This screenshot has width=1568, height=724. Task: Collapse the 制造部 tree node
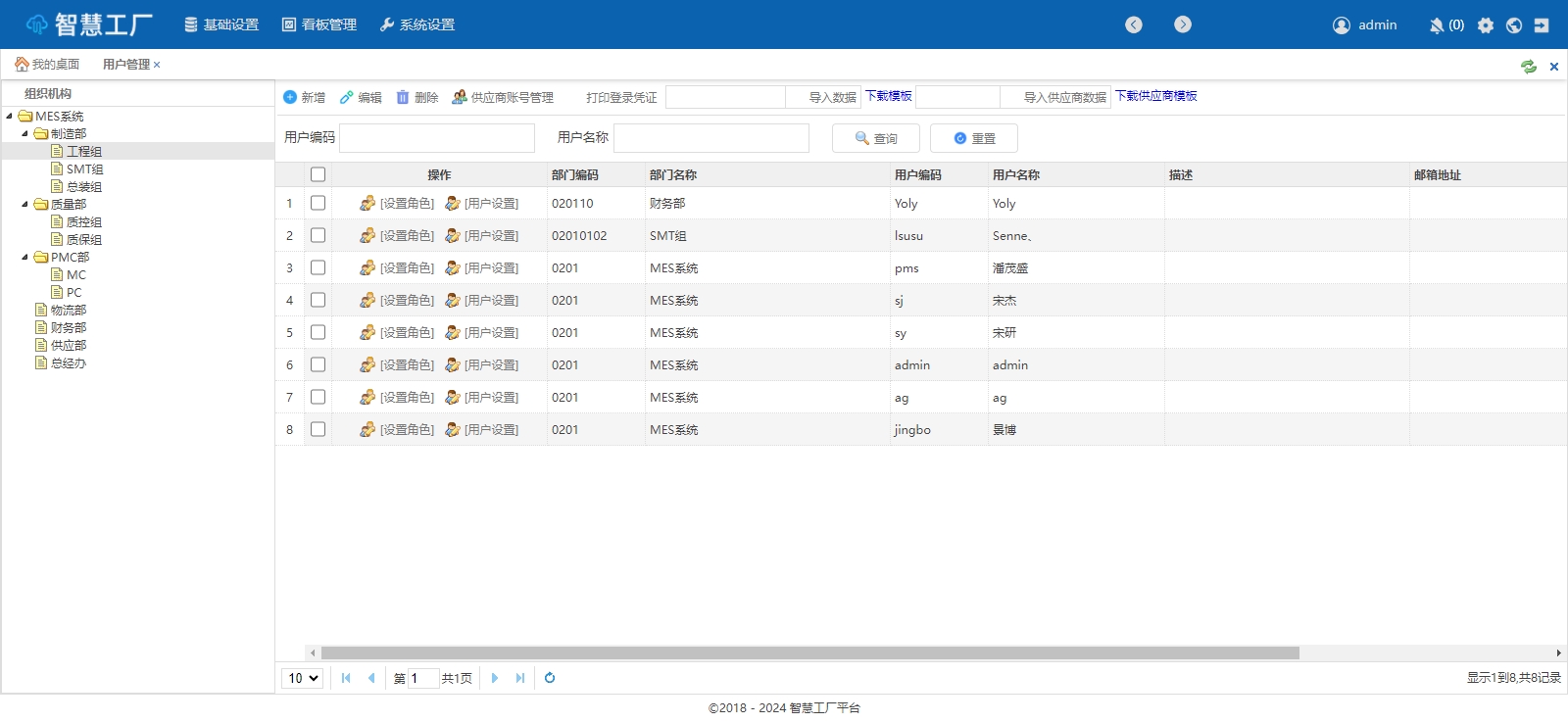[x=25, y=134]
